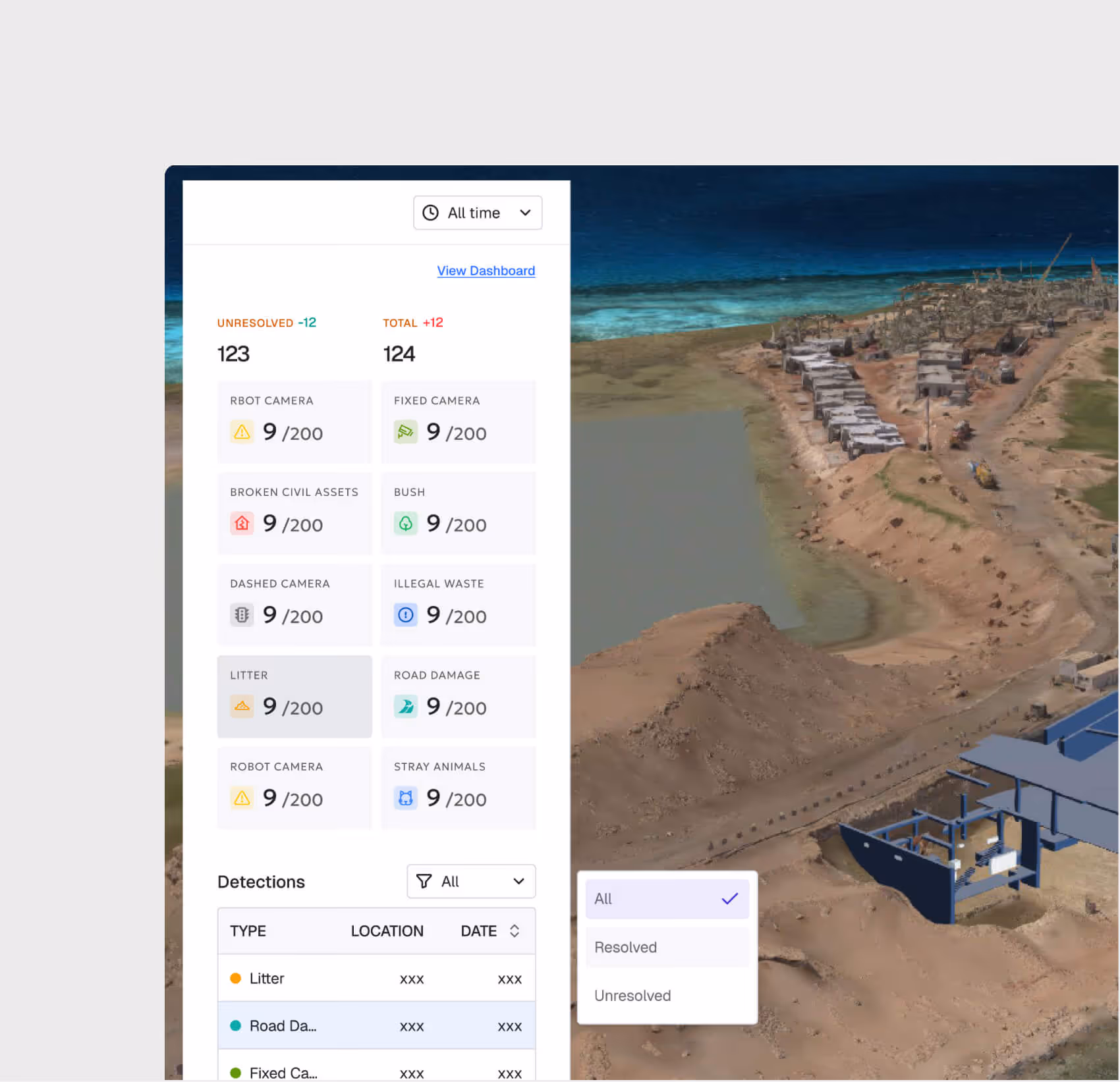Open the View Dashboard link
The image size is (1120, 1082).
click(486, 271)
